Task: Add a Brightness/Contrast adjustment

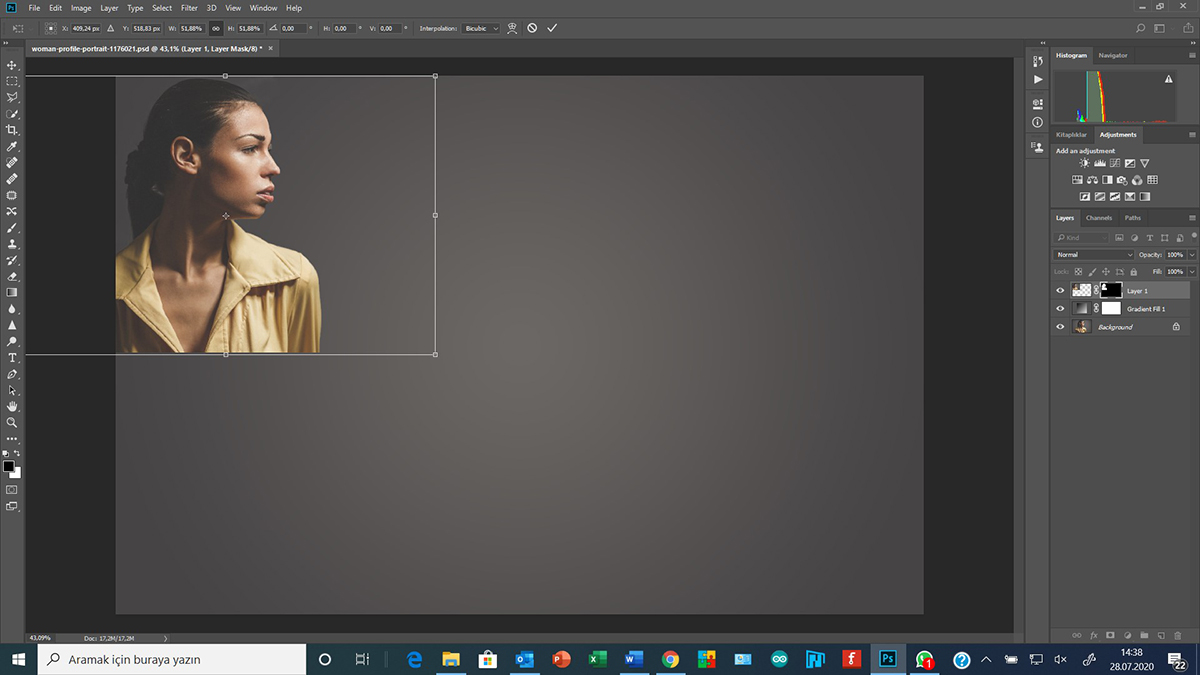Action: (x=1084, y=163)
